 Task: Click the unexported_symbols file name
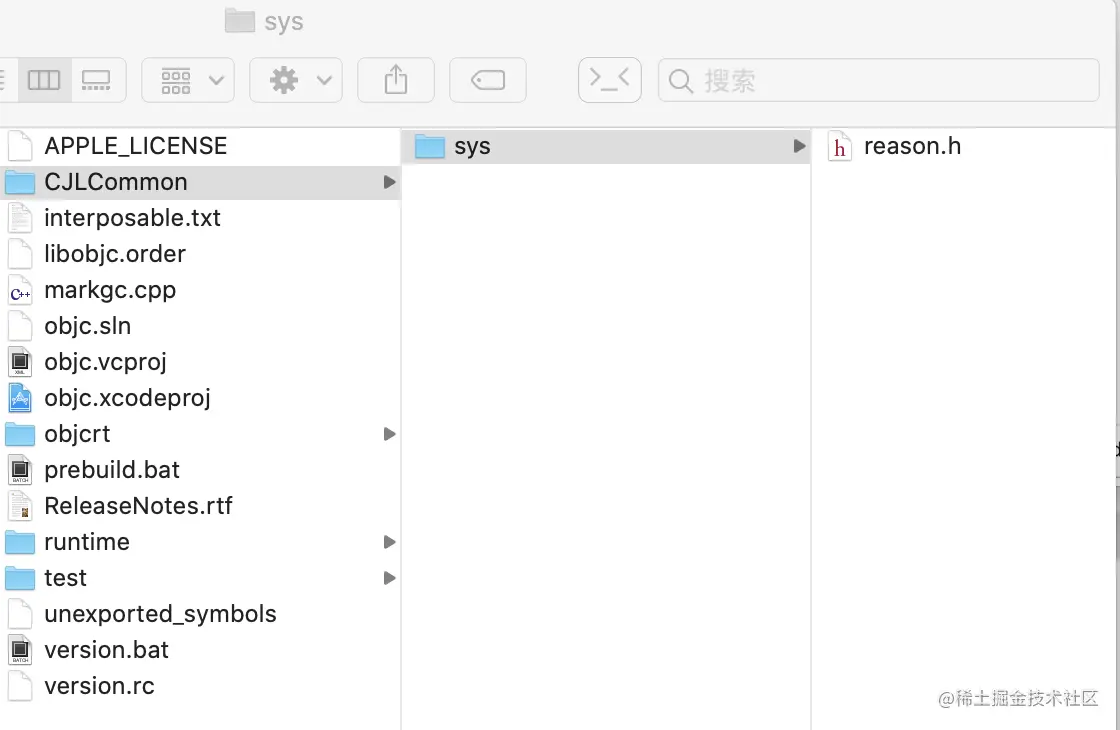160,614
